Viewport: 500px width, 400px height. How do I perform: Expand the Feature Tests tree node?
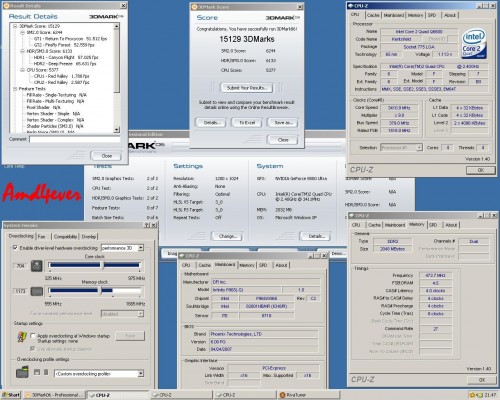(15, 89)
